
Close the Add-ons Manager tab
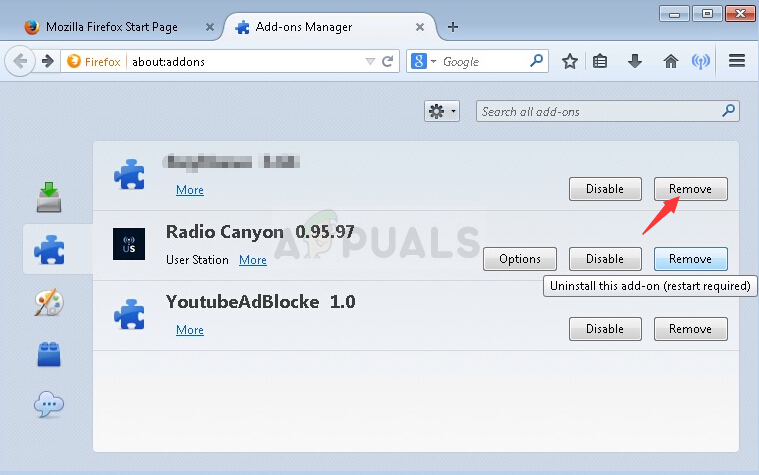[x=420, y=27]
